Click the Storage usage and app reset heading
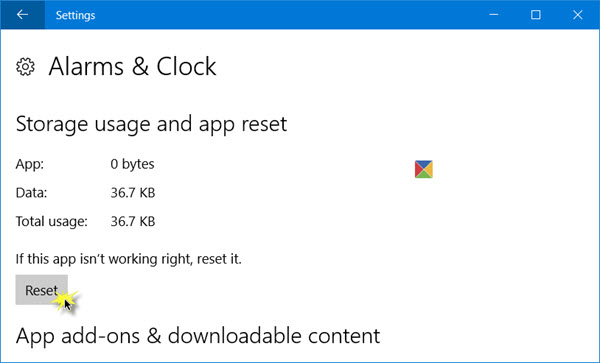The height and width of the screenshot is (363, 600). pyautogui.click(x=152, y=124)
